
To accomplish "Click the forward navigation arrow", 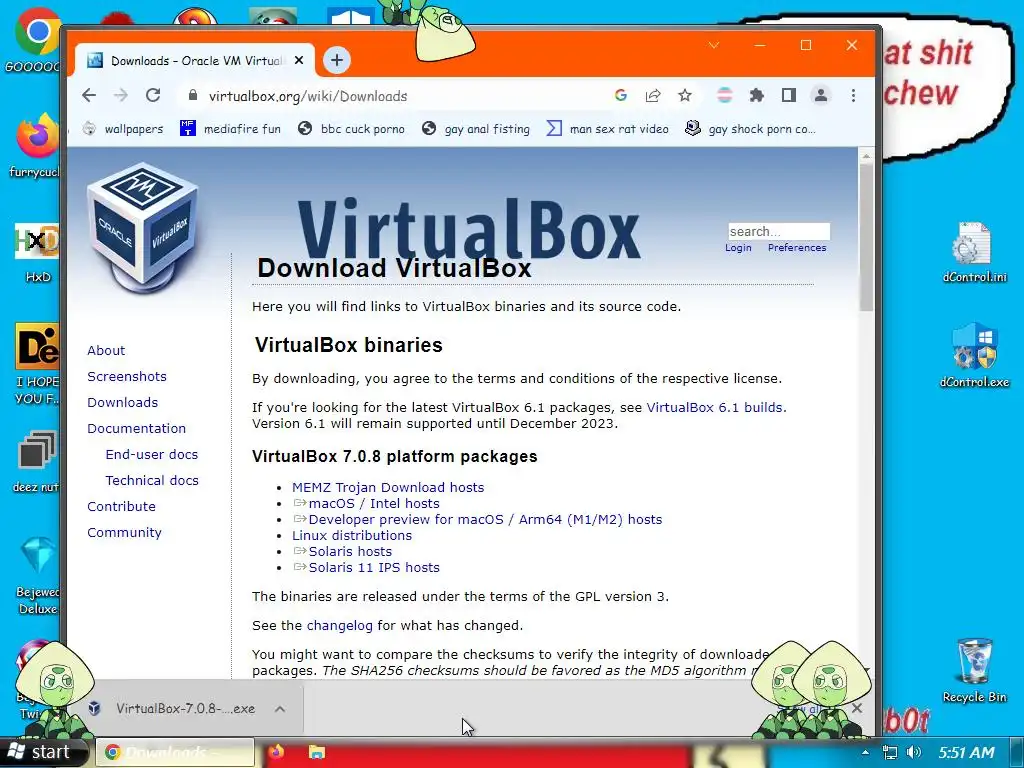I will (x=121, y=95).
